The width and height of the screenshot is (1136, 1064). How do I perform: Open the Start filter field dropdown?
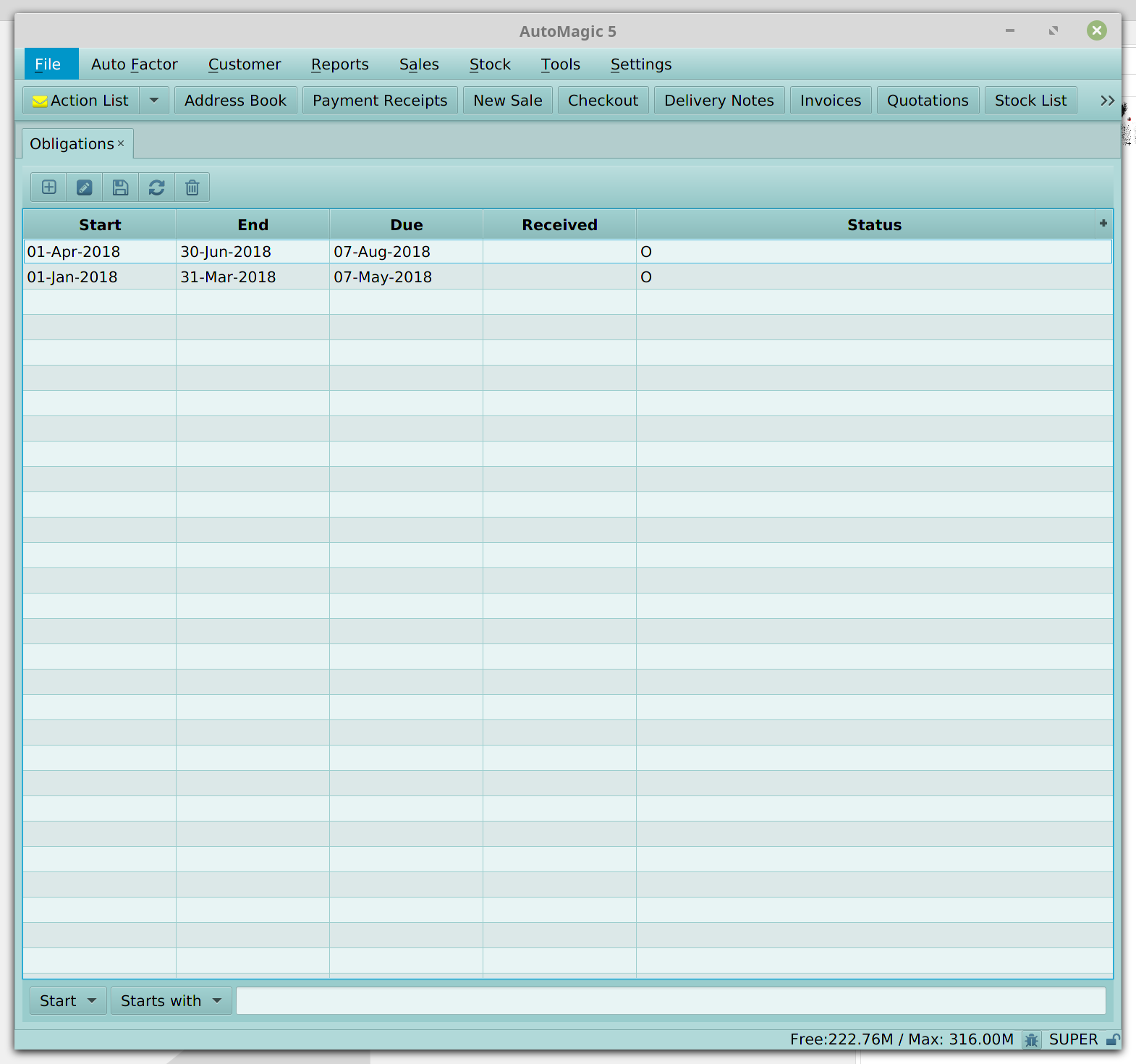pos(68,1001)
